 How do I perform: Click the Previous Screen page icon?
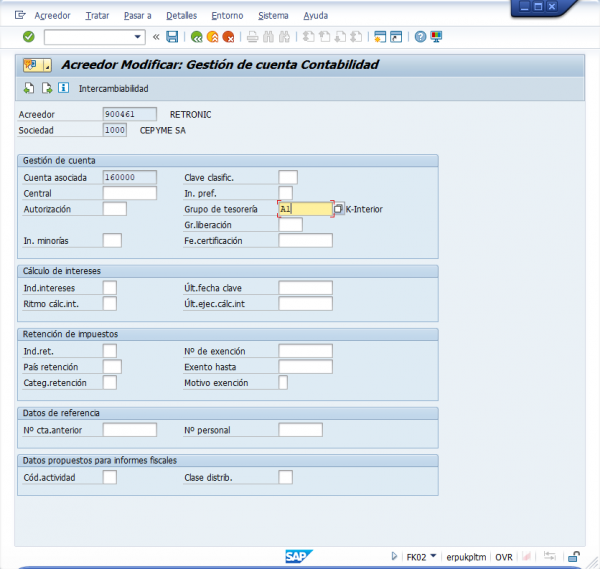[29, 88]
